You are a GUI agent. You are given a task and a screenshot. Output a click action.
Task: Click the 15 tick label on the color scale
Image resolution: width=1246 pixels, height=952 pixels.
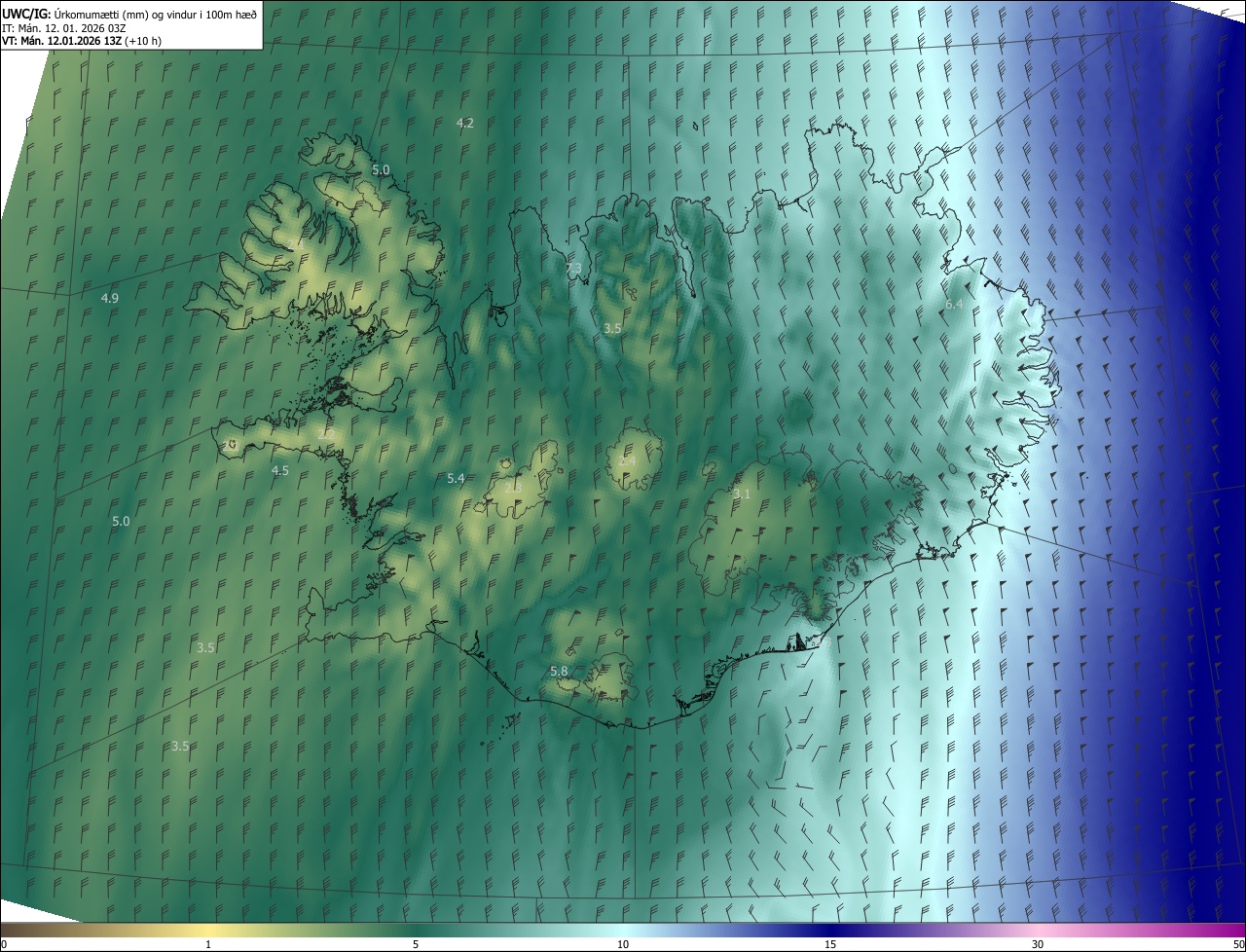tap(830, 944)
